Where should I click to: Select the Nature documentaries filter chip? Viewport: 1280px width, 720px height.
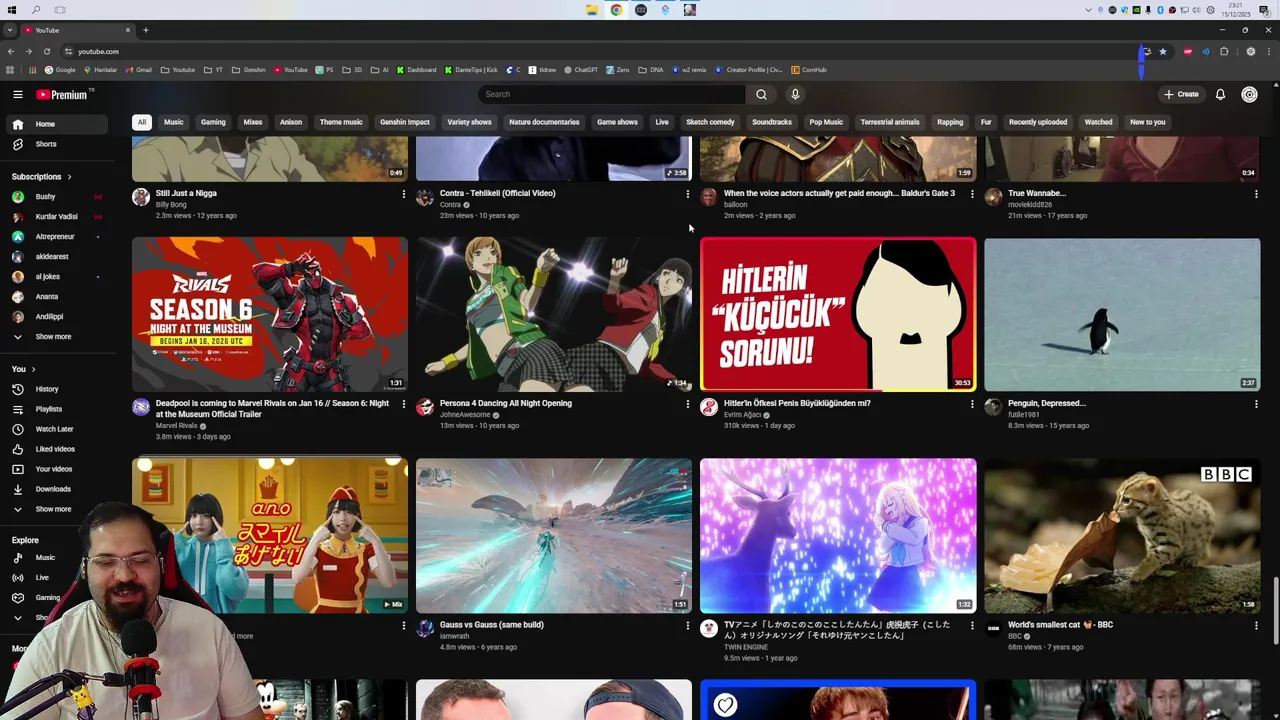tap(544, 122)
